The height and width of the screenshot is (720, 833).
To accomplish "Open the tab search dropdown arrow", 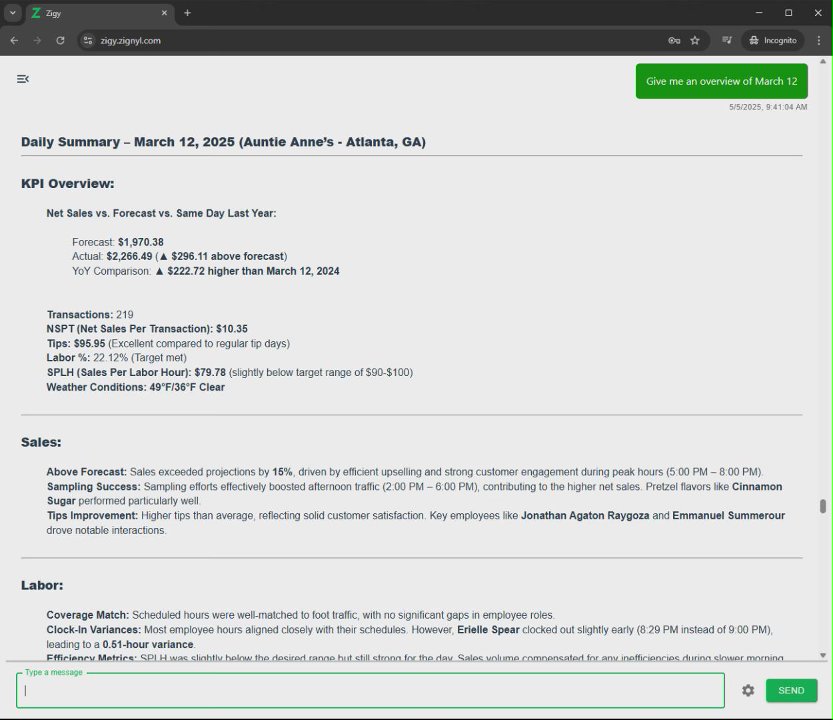I will tap(13, 13).
